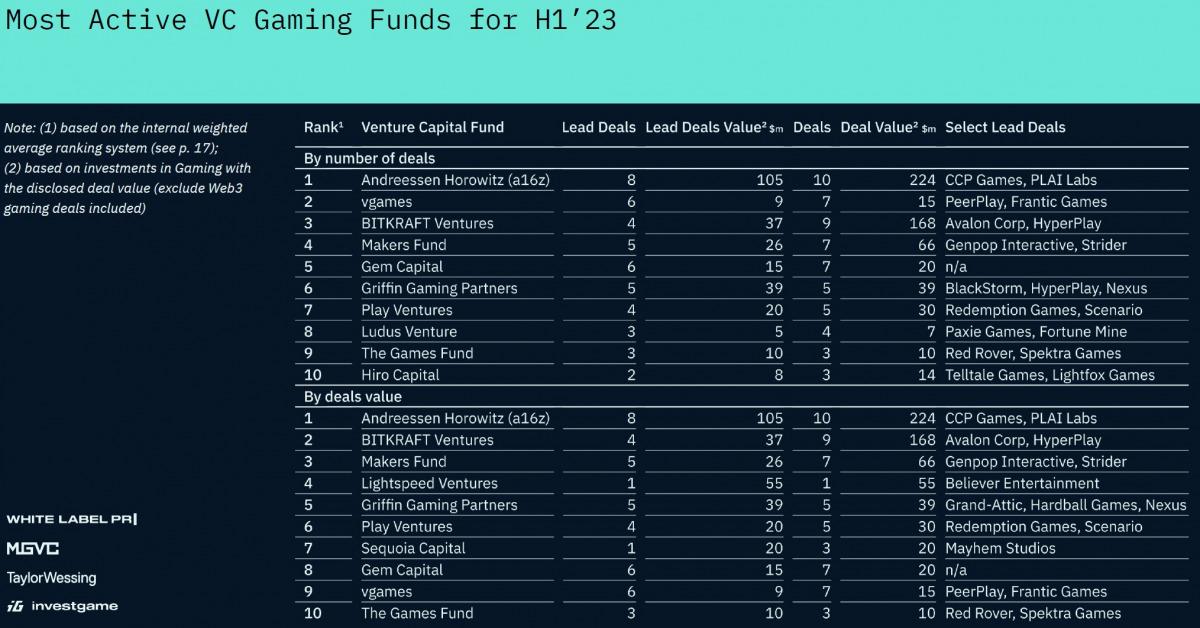Click the MGVC logo
This screenshot has width=1200, height=628.
coord(33,548)
